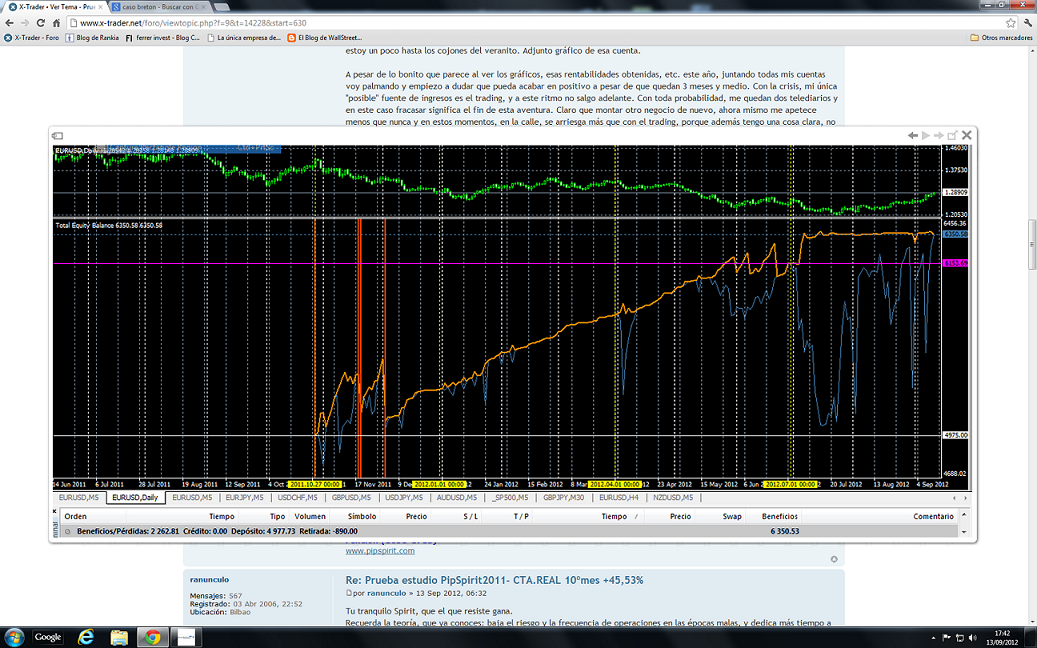This screenshot has height=648, width=1037.
Task: Close the lightbox image overlay
Action: (966, 135)
